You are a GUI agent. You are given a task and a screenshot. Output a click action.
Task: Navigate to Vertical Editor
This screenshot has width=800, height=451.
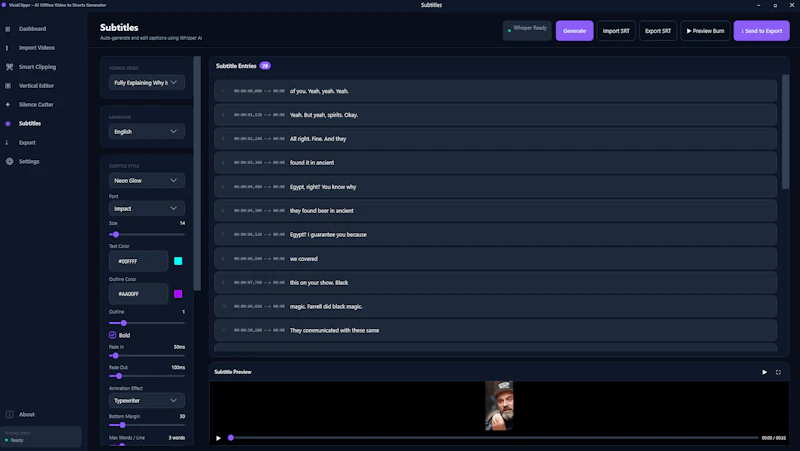click(x=36, y=86)
